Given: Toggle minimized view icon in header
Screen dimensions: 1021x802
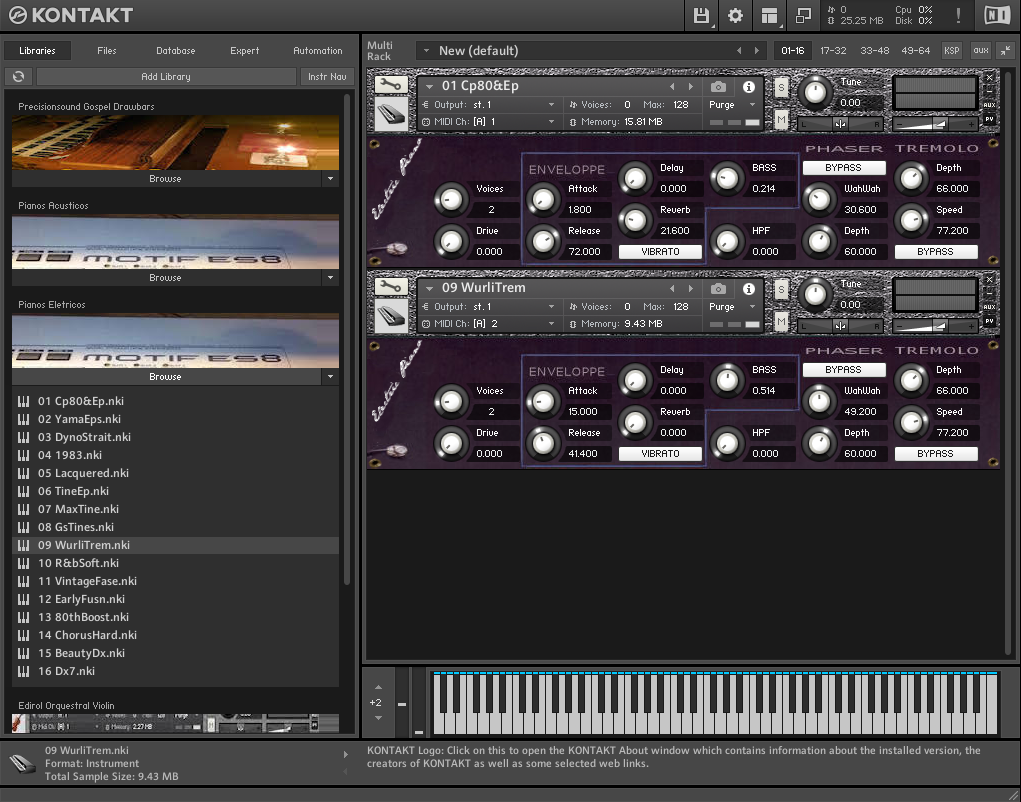Looking at the screenshot, I should coord(804,16).
